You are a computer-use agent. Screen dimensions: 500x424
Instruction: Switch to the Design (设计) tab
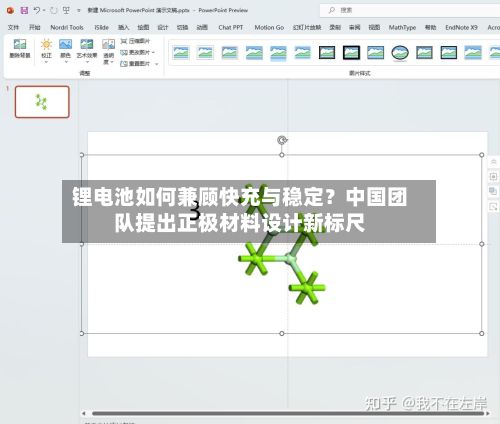(163, 27)
